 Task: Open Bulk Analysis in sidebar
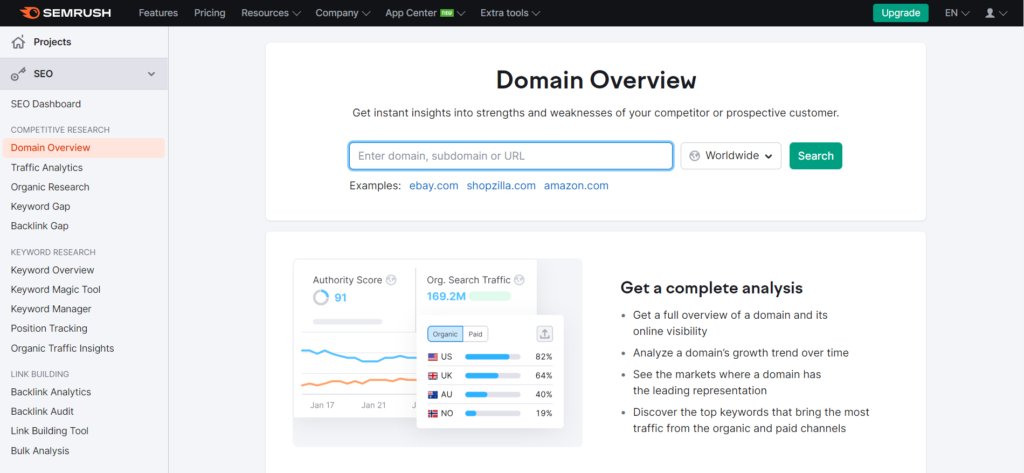[40, 451]
